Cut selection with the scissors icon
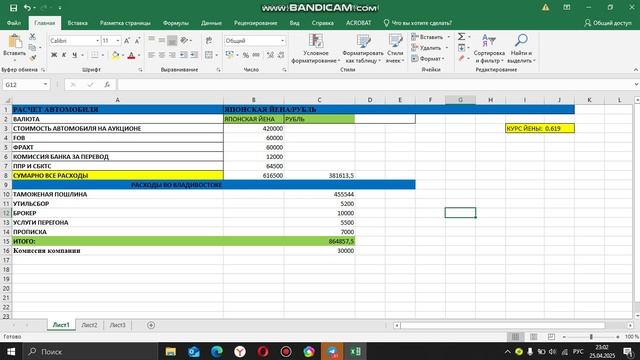 [x=32, y=37]
